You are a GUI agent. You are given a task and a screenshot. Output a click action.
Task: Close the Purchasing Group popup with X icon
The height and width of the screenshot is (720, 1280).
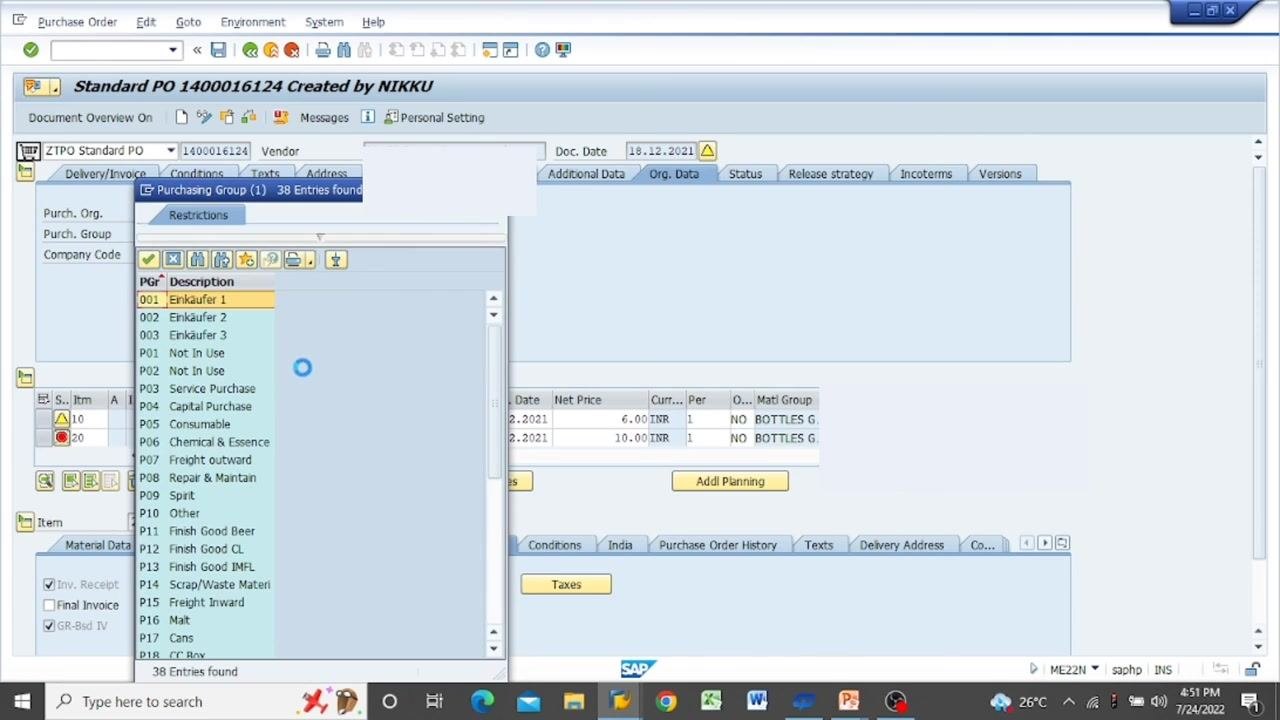point(173,260)
